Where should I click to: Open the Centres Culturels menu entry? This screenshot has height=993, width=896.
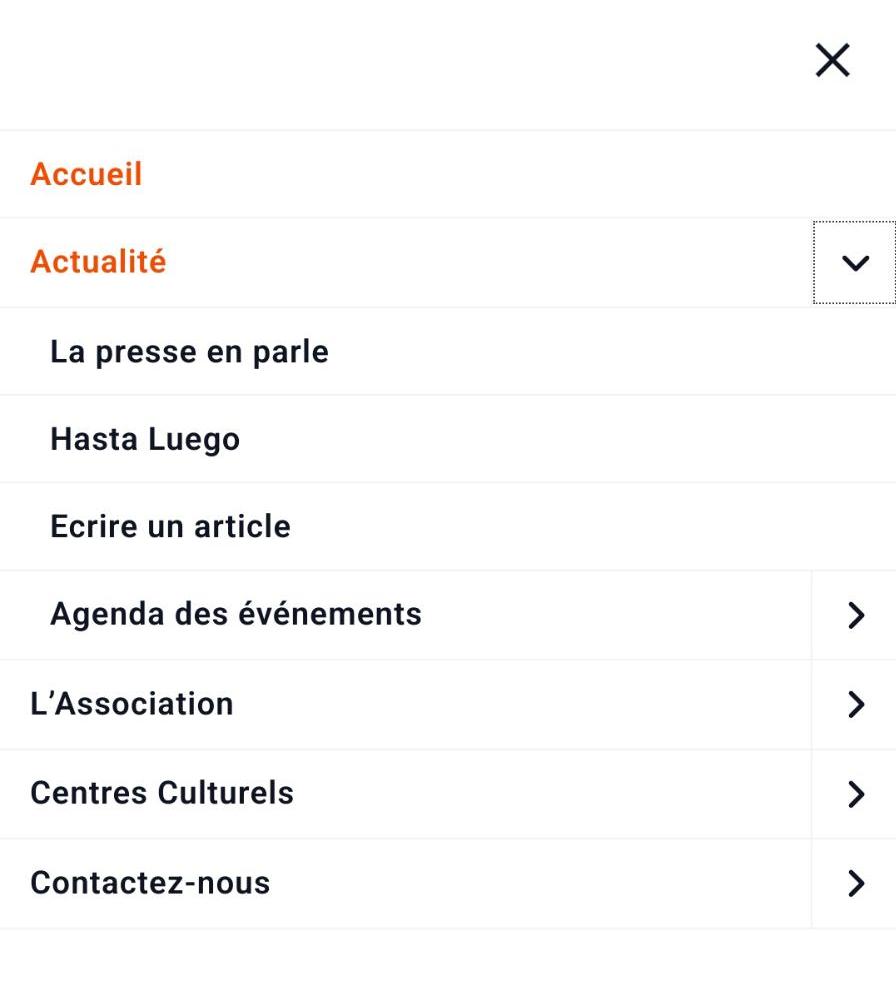[162, 793]
